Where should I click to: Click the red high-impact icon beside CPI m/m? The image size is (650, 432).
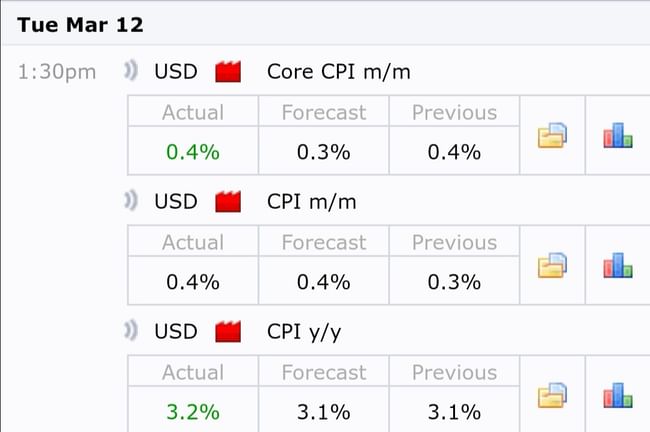[x=229, y=202]
